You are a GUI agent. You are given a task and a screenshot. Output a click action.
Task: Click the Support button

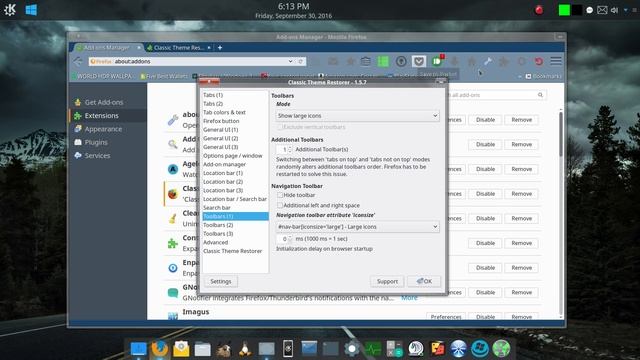pos(387,281)
